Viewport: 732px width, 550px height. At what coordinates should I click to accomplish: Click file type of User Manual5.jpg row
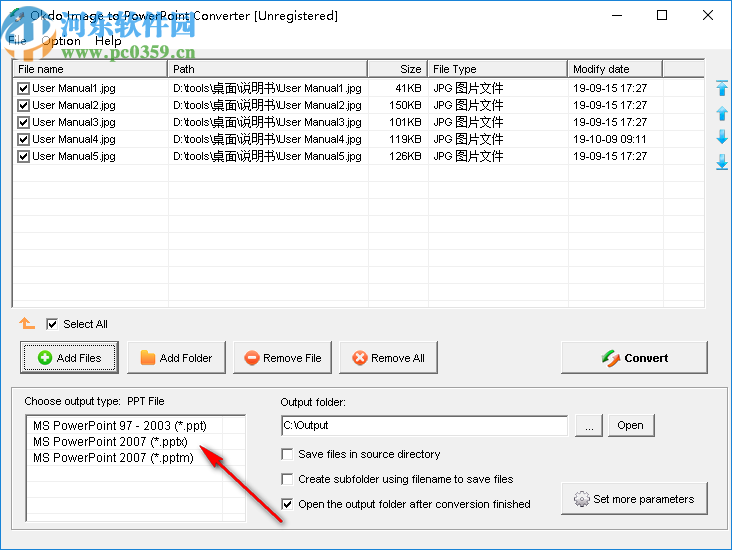tap(468, 156)
